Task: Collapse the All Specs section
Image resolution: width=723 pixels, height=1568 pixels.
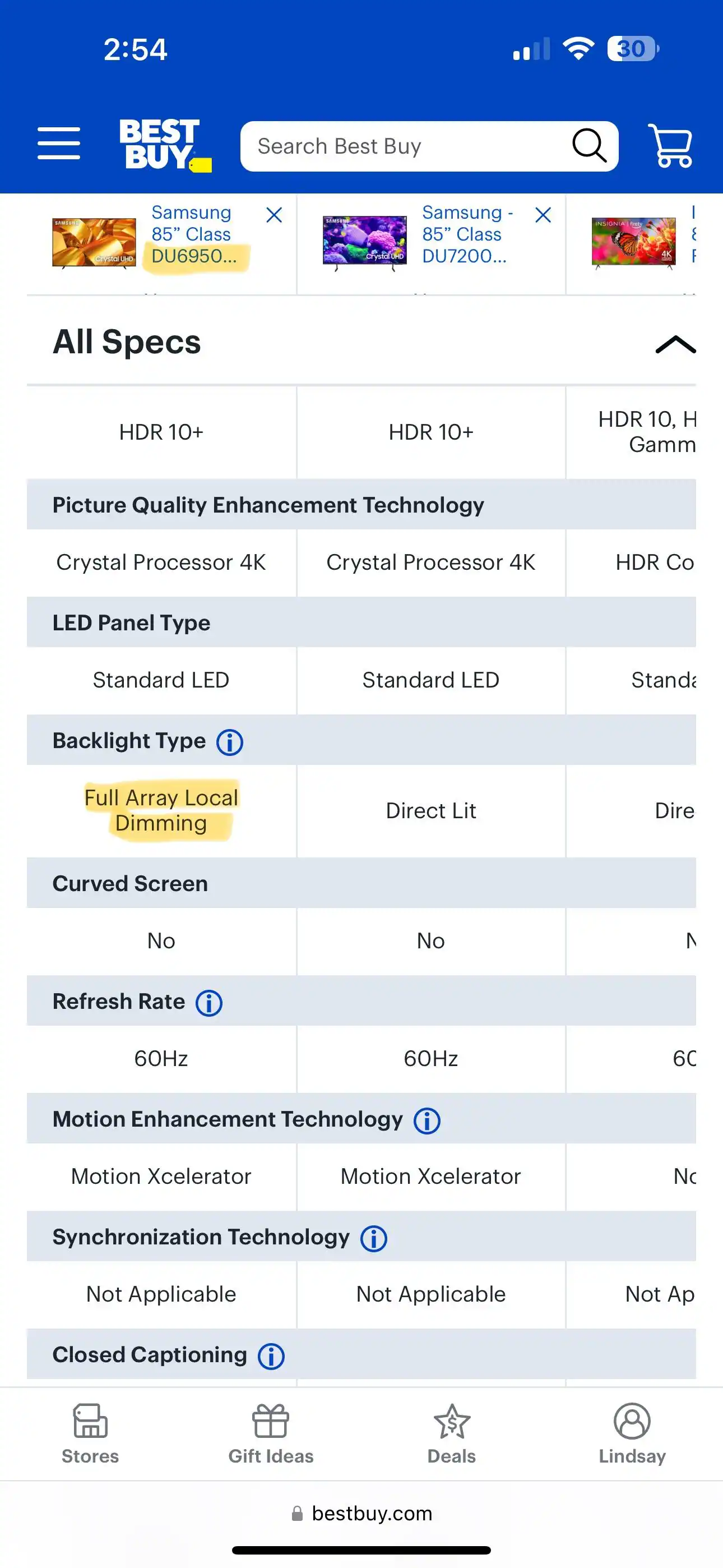Action: tap(675, 344)
